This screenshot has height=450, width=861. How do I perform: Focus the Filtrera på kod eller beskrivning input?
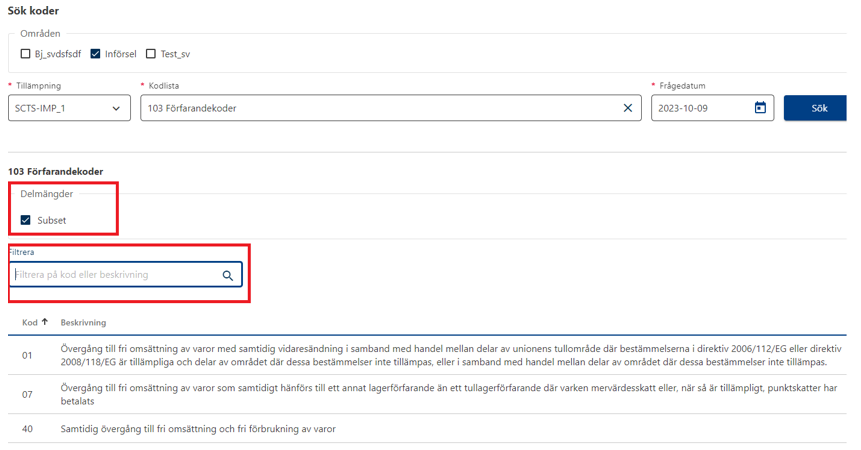click(x=115, y=275)
